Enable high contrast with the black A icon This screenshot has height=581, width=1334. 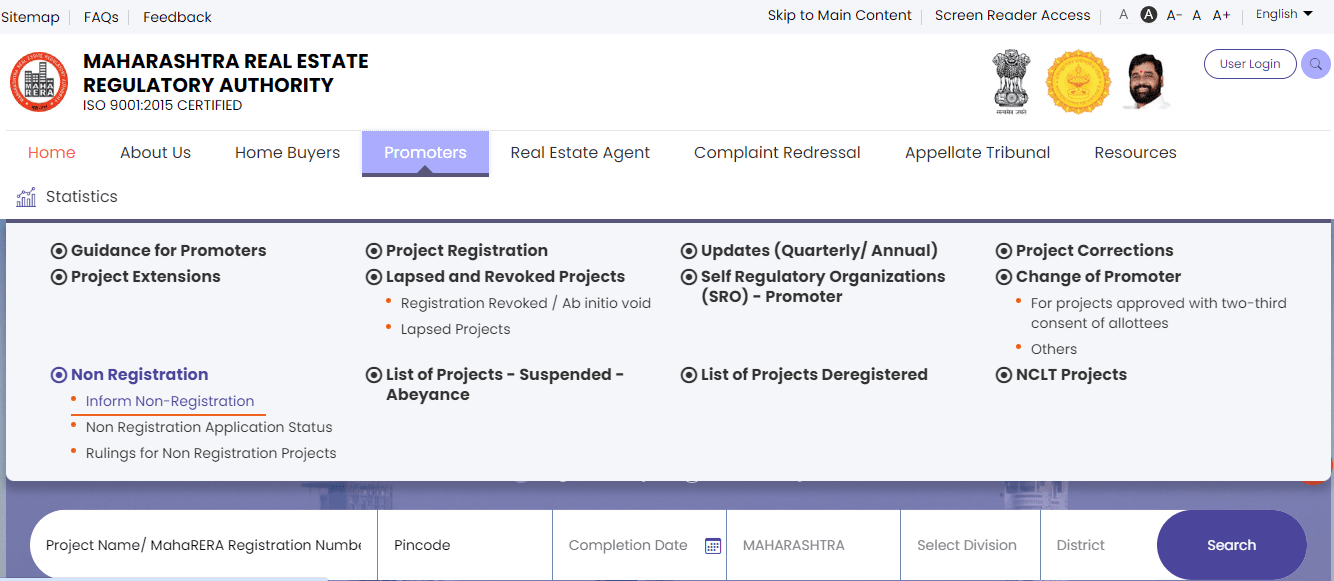coord(1148,14)
